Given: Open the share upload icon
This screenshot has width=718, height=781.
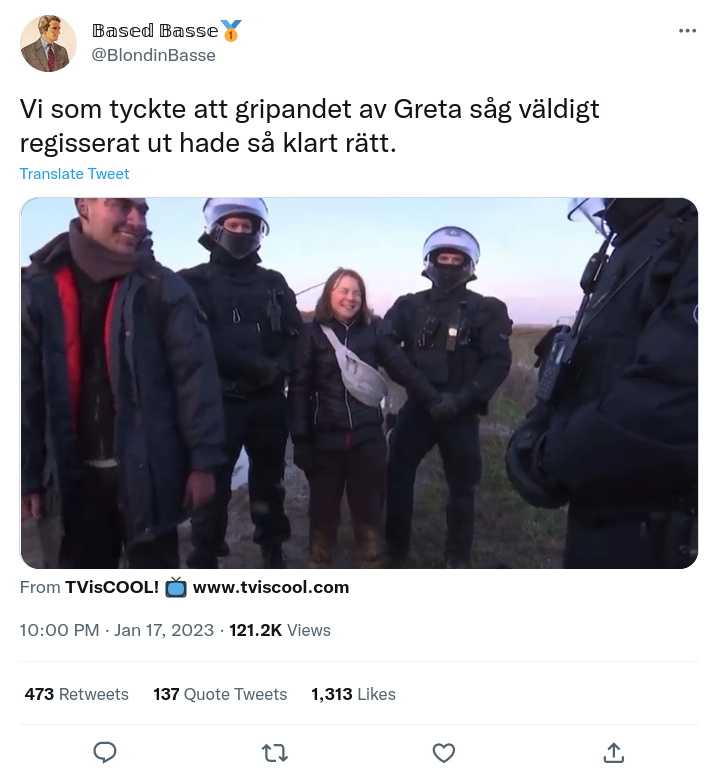Looking at the screenshot, I should [x=613, y=753].
